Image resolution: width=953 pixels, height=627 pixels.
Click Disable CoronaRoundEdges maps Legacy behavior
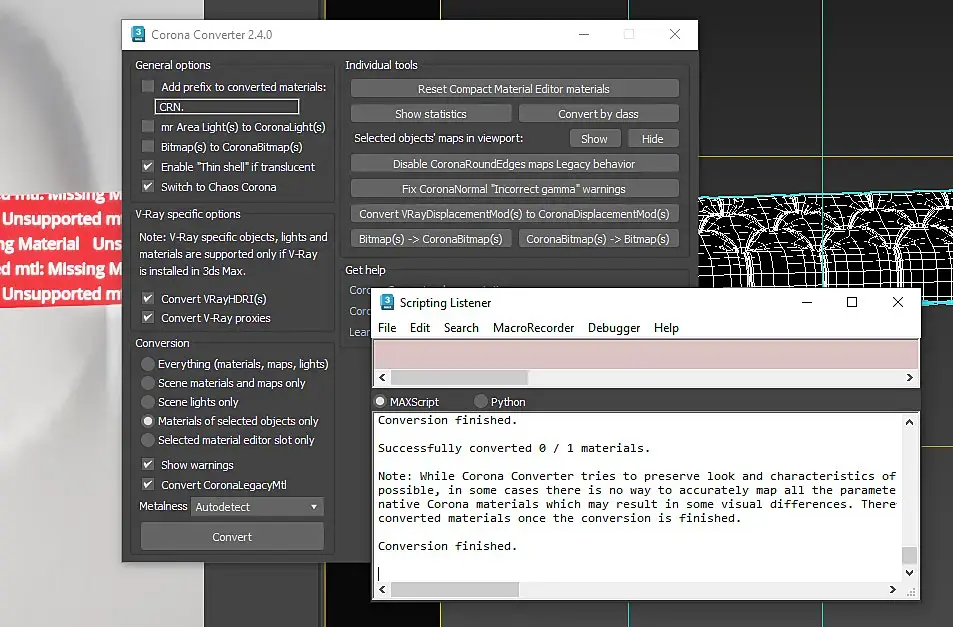coord(514,164)
